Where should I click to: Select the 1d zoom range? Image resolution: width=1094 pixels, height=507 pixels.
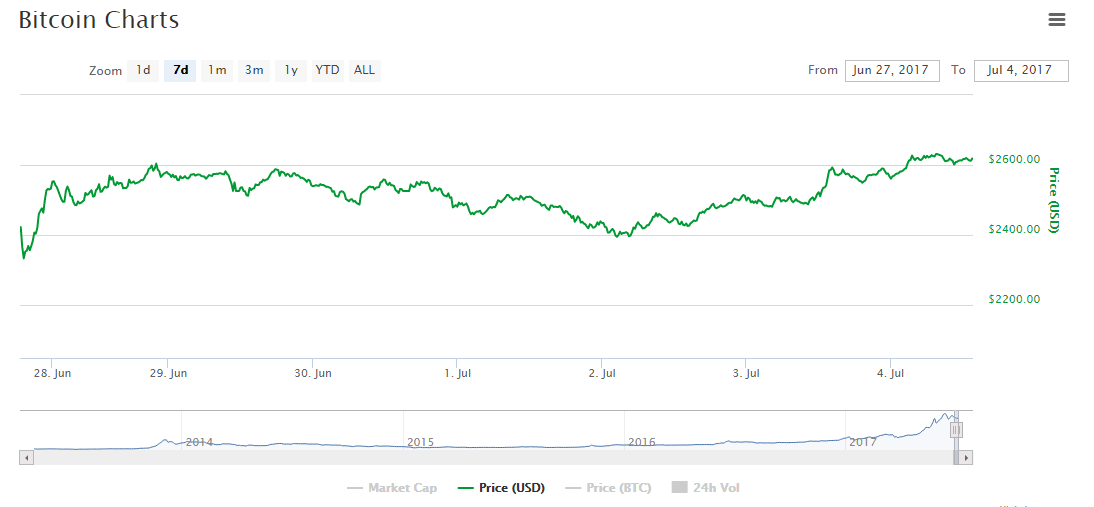pyautogui.click(x=143, y=70)
